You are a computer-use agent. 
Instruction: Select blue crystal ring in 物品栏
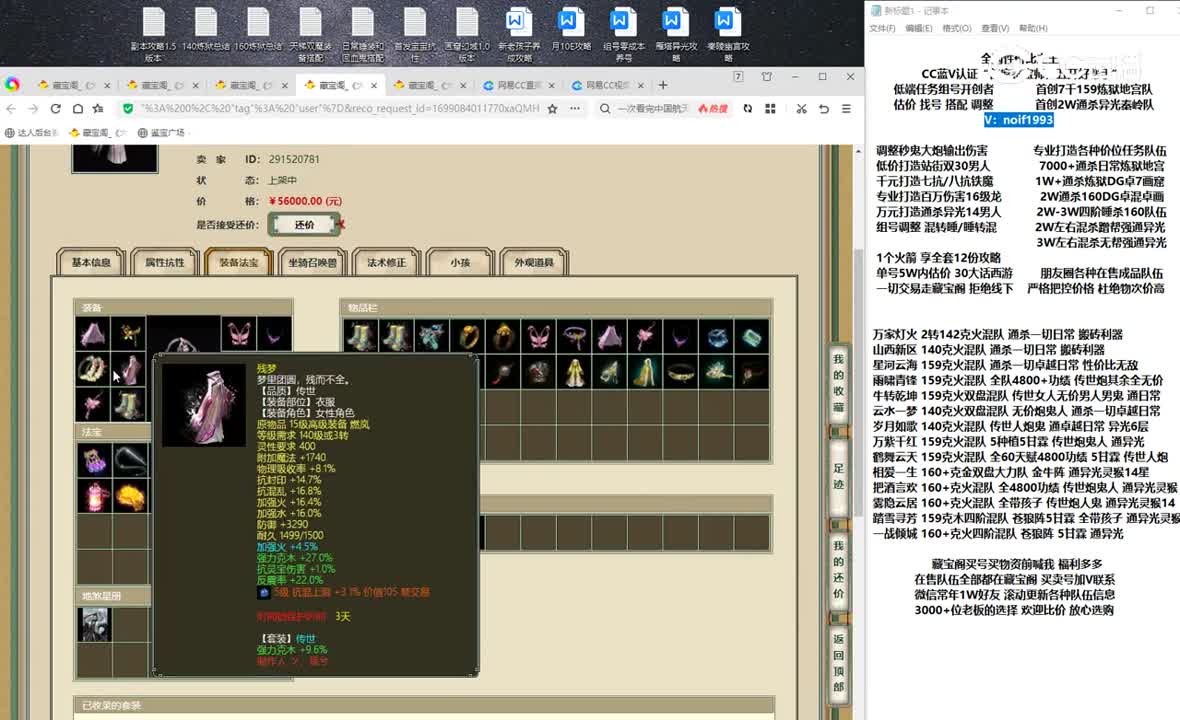[x=716, y=336]
